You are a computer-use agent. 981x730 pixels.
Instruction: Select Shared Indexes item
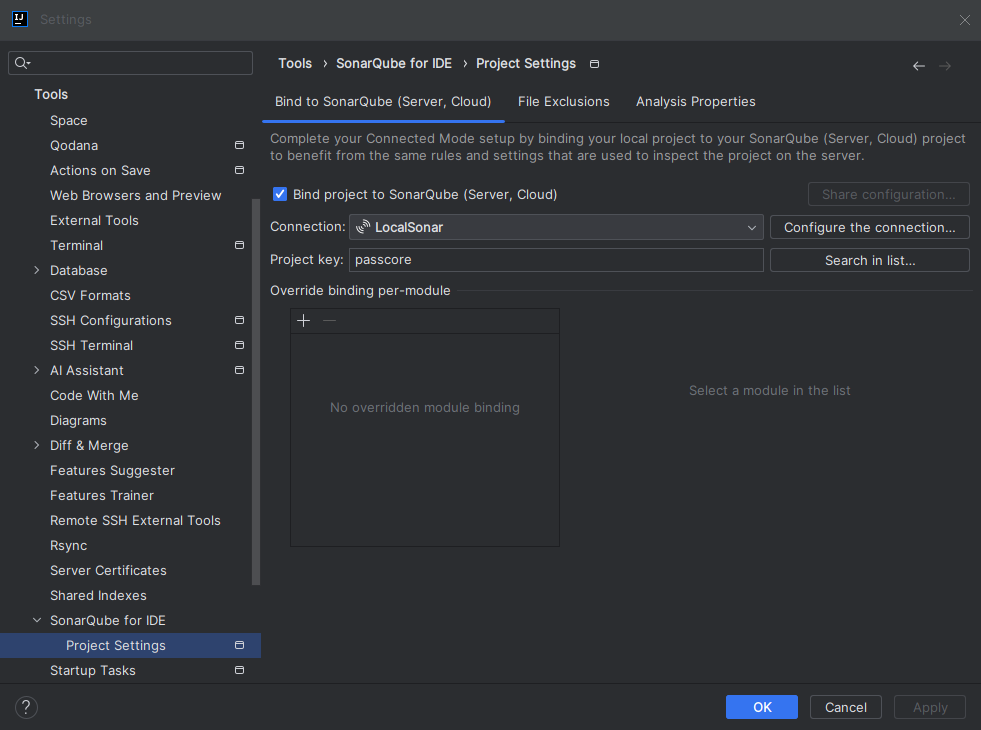click(98, 596)
